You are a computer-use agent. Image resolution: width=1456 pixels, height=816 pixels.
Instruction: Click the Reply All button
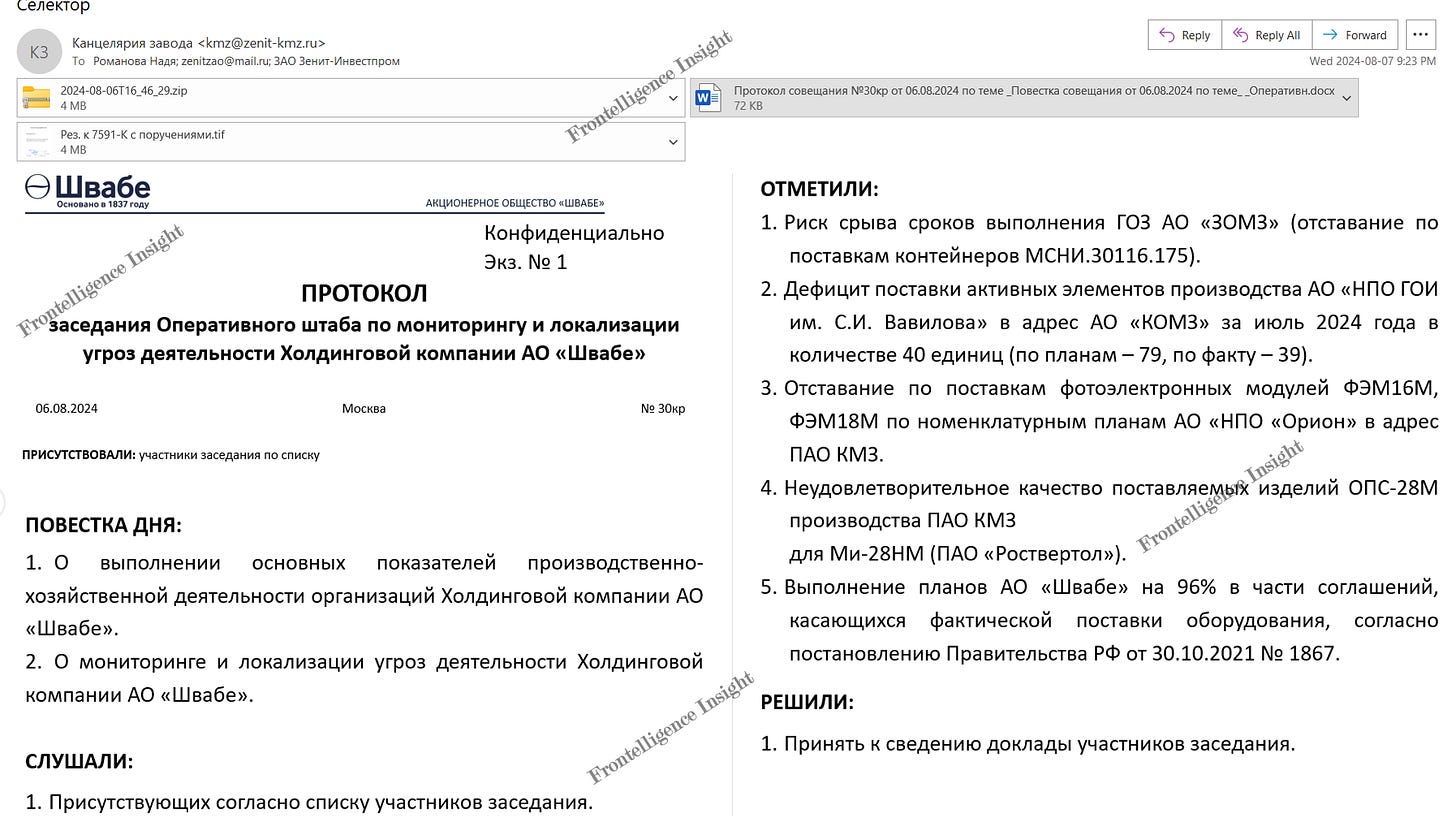(x=1267, y=35)
